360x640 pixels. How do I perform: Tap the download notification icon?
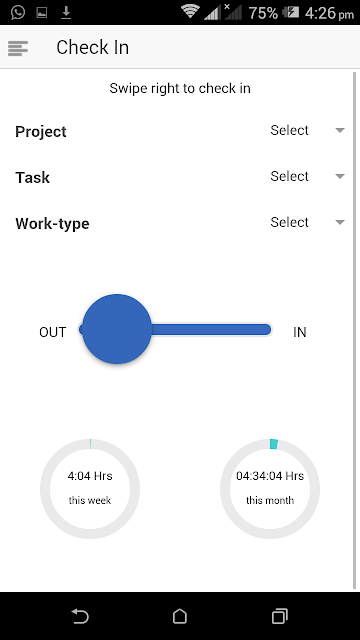(66, 13)
